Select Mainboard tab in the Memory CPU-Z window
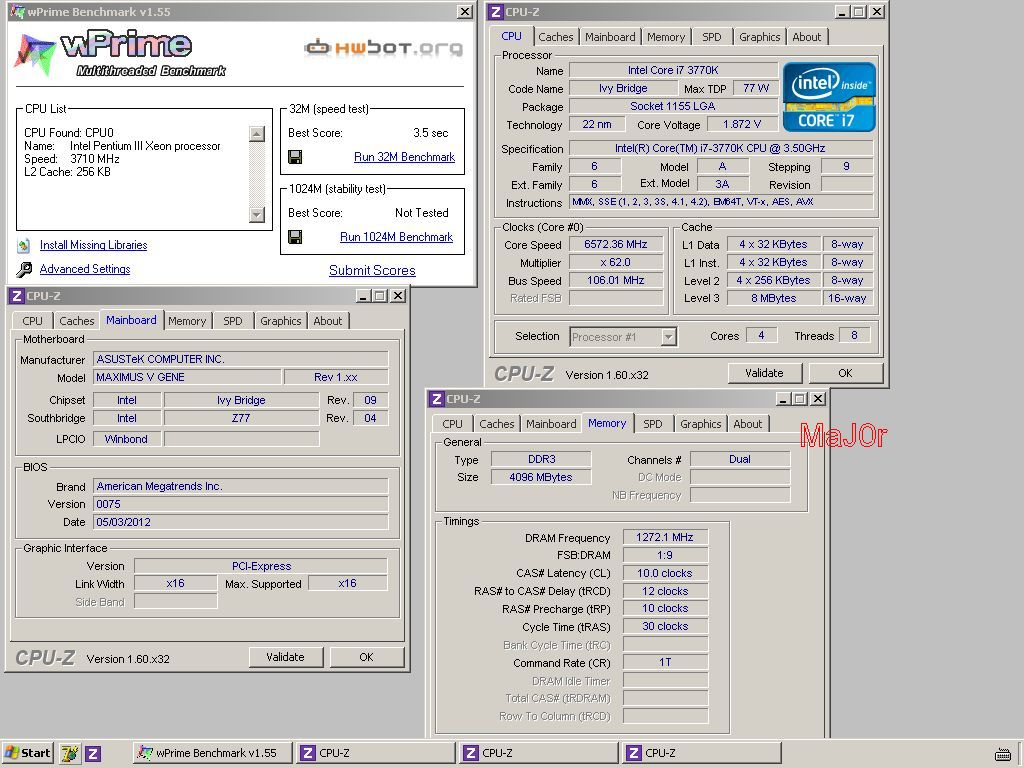This screenshot has height=768, width=1024. [551, 424]
